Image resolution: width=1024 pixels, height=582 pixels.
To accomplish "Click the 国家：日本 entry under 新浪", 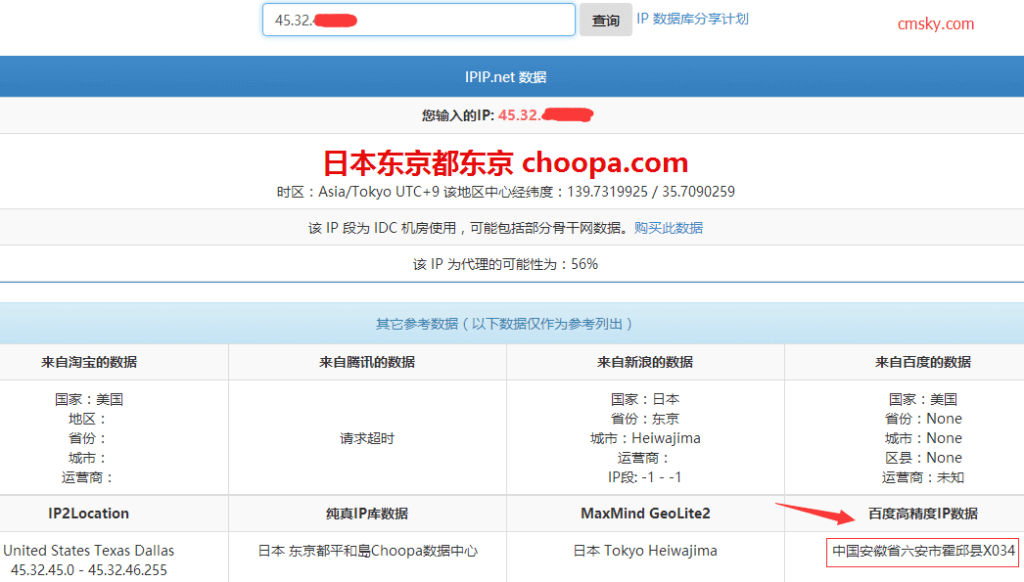I will pos(645,399).
